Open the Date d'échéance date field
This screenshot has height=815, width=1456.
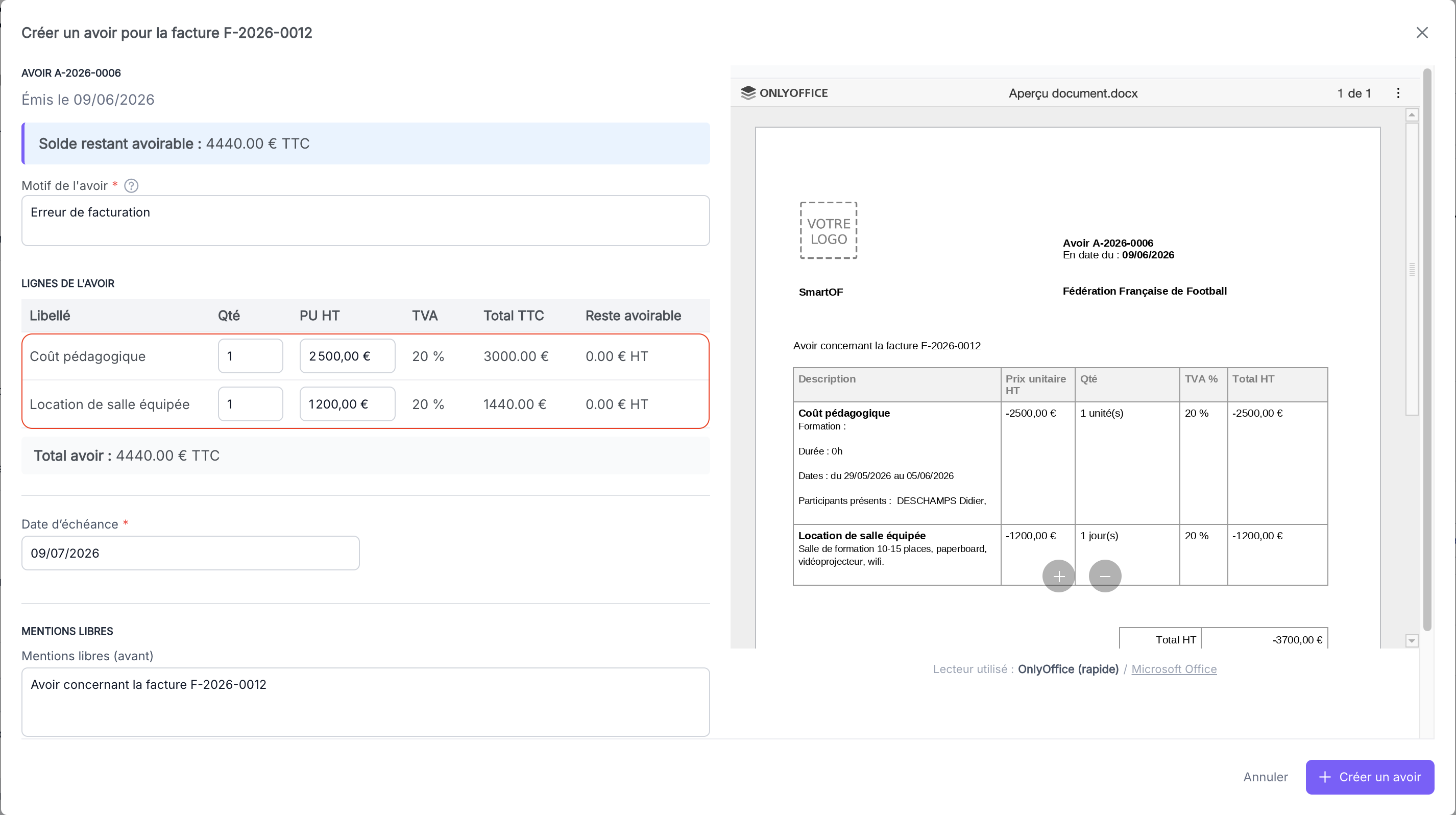coord(190,554)
